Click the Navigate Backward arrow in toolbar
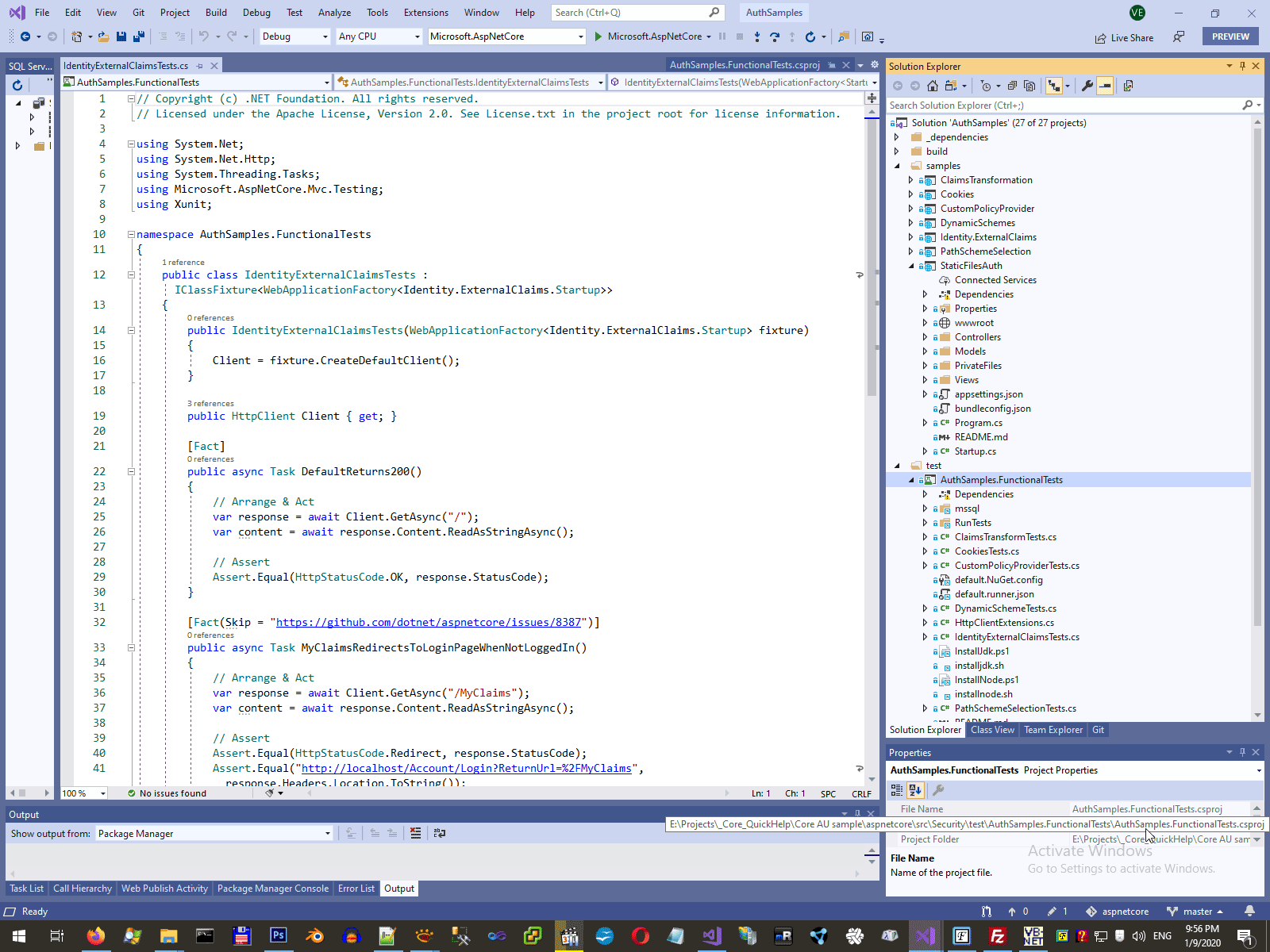 [25, 36]
